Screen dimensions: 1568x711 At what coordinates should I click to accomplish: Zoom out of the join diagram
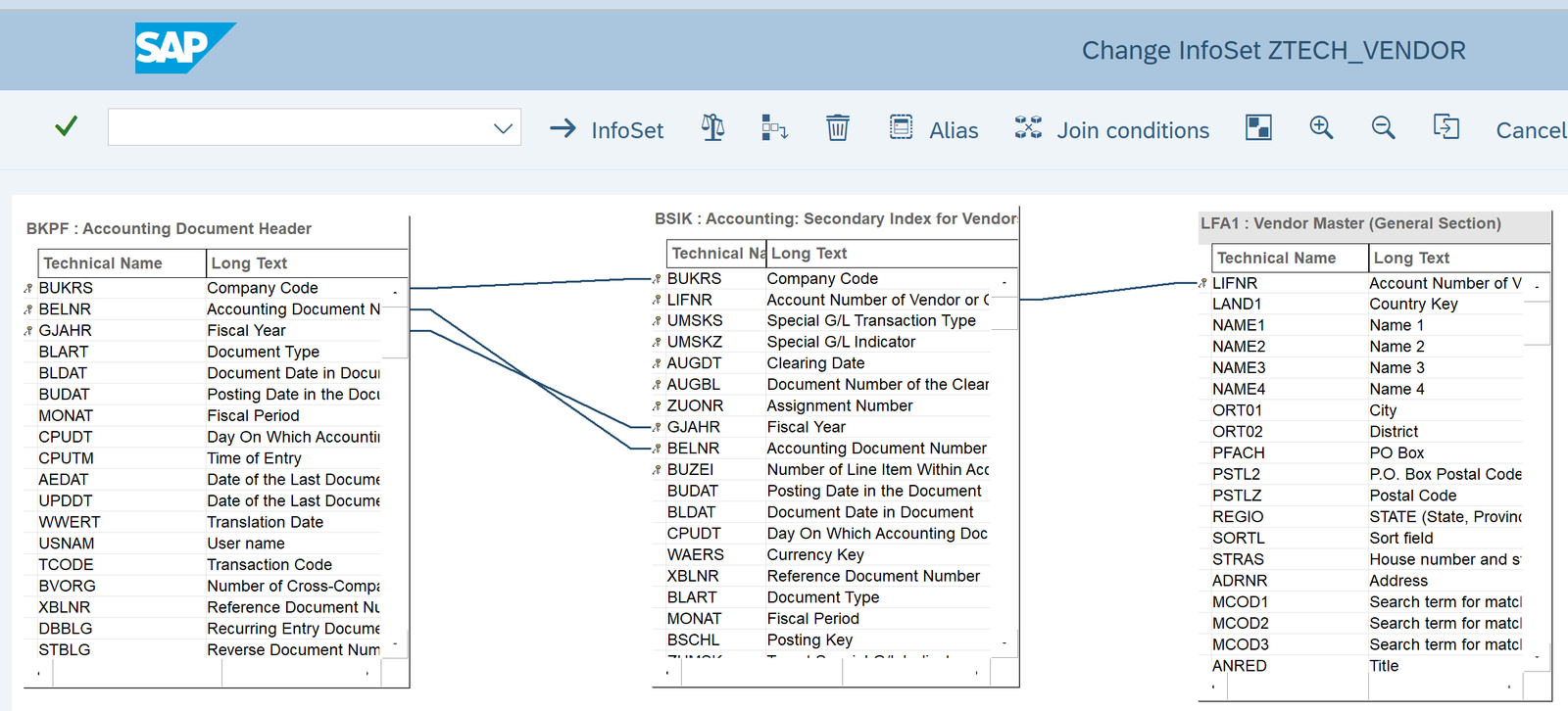tap(1383, 128)
